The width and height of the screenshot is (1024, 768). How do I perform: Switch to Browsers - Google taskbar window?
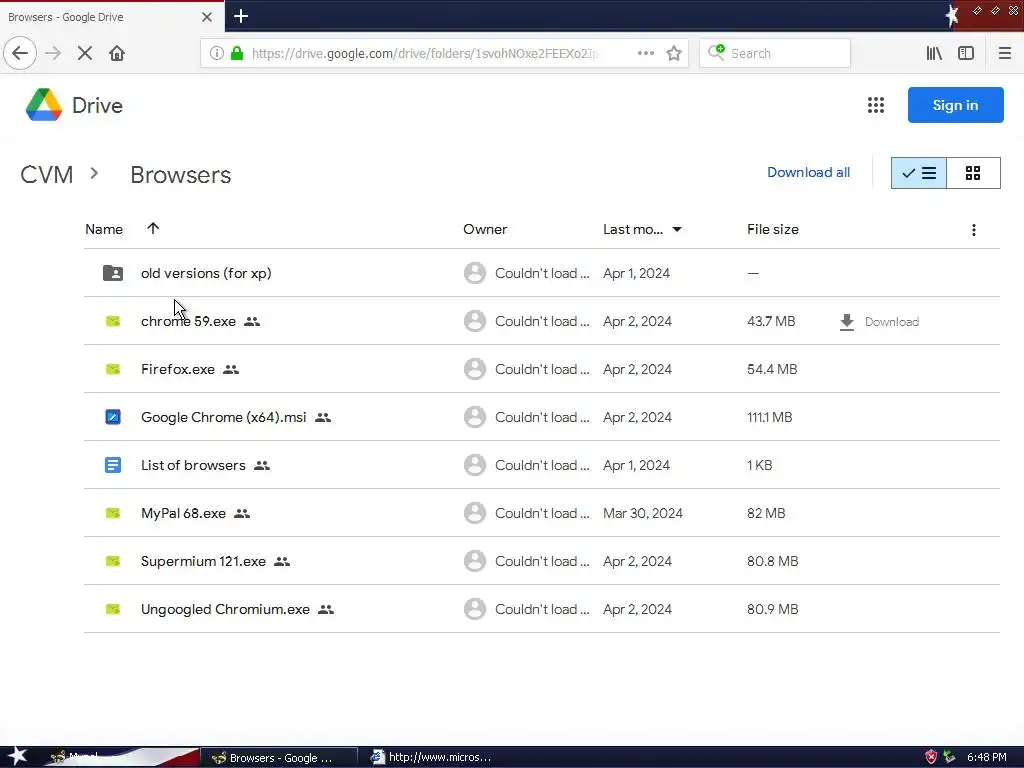[x=278, y=758]
